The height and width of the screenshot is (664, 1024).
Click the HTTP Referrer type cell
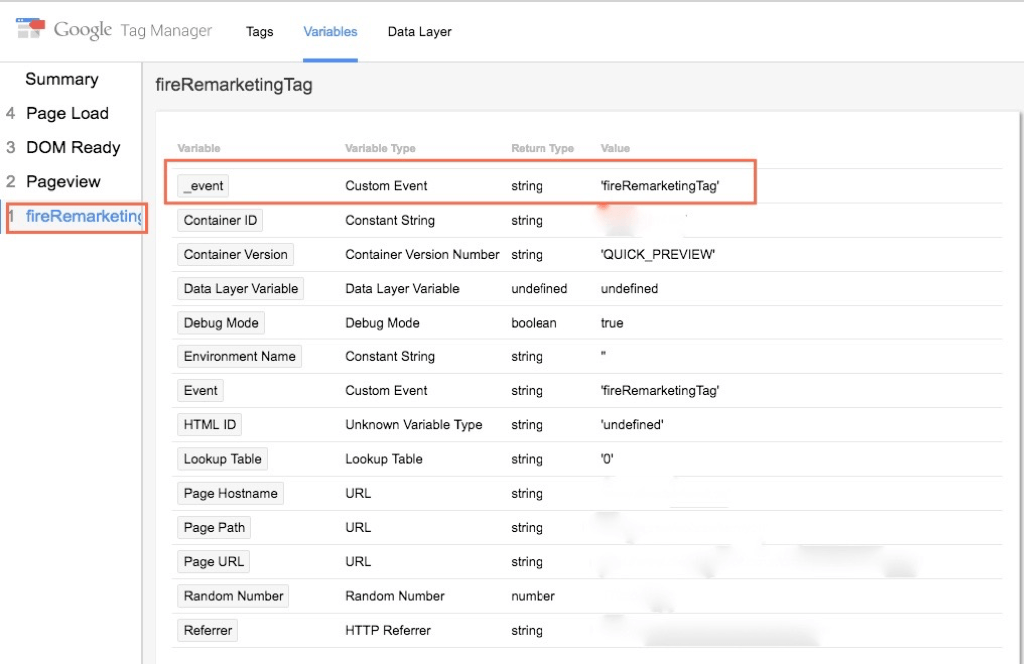388,630
